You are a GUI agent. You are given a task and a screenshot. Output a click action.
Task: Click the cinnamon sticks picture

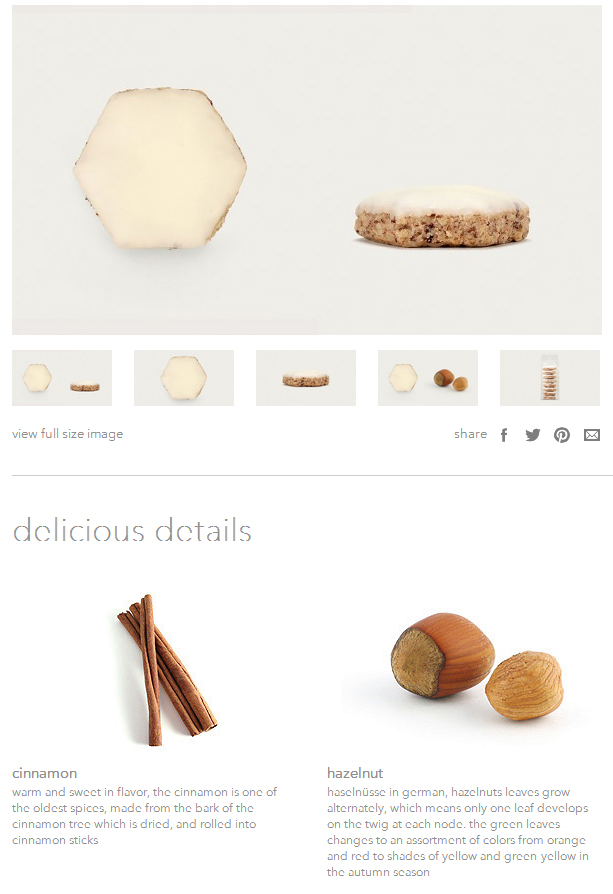click(x=167, y=670)
